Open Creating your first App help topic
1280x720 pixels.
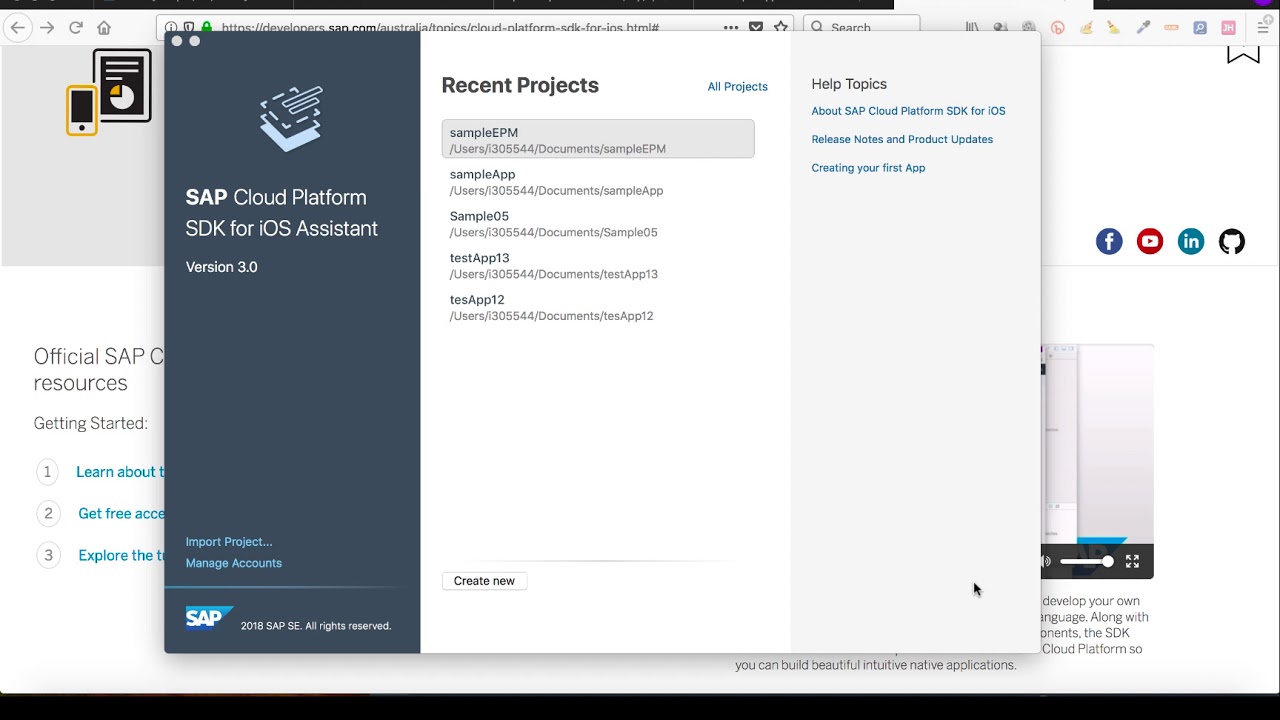pyautogui.click(x=868, y=168)
